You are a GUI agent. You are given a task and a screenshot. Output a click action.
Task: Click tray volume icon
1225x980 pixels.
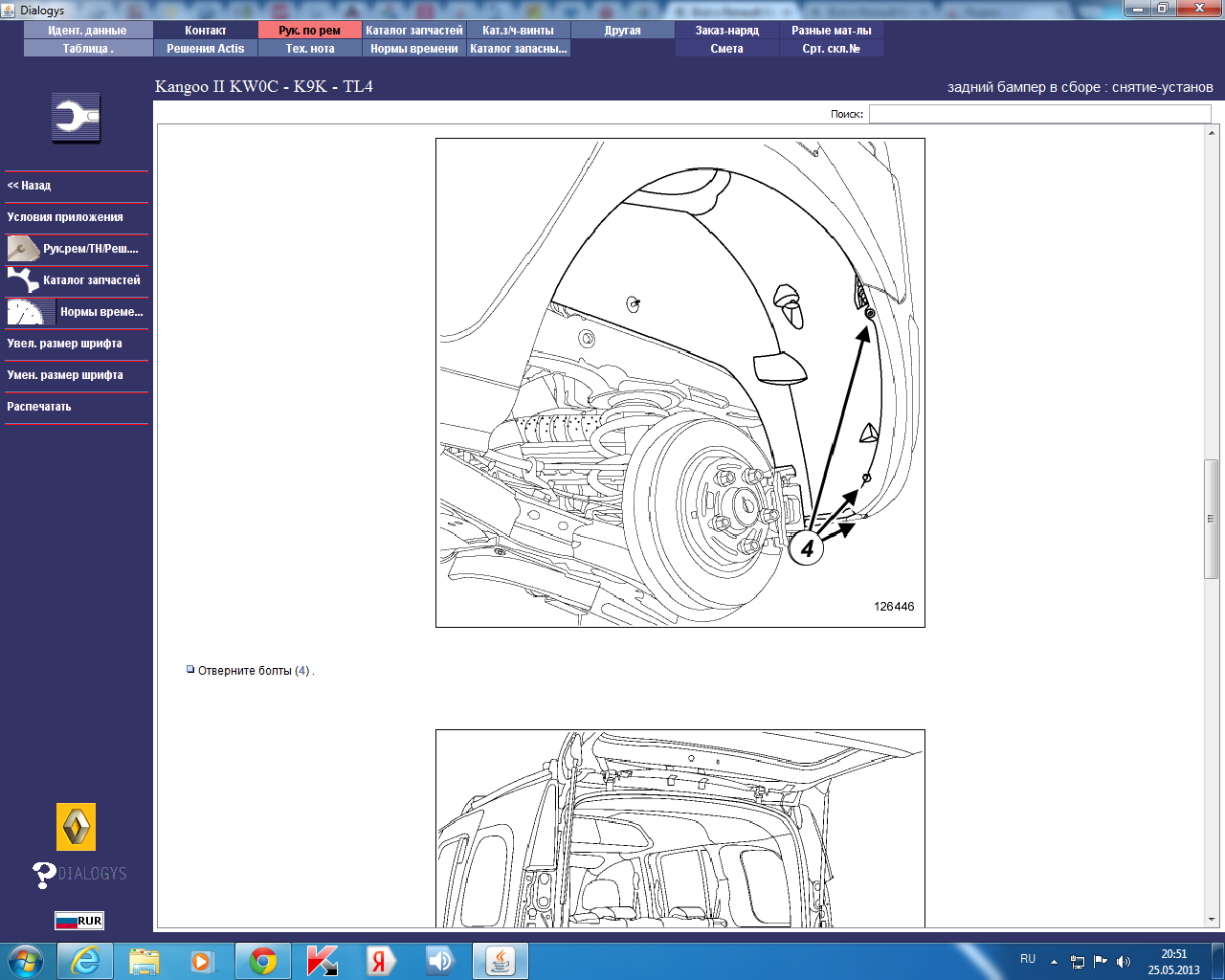1124,961
